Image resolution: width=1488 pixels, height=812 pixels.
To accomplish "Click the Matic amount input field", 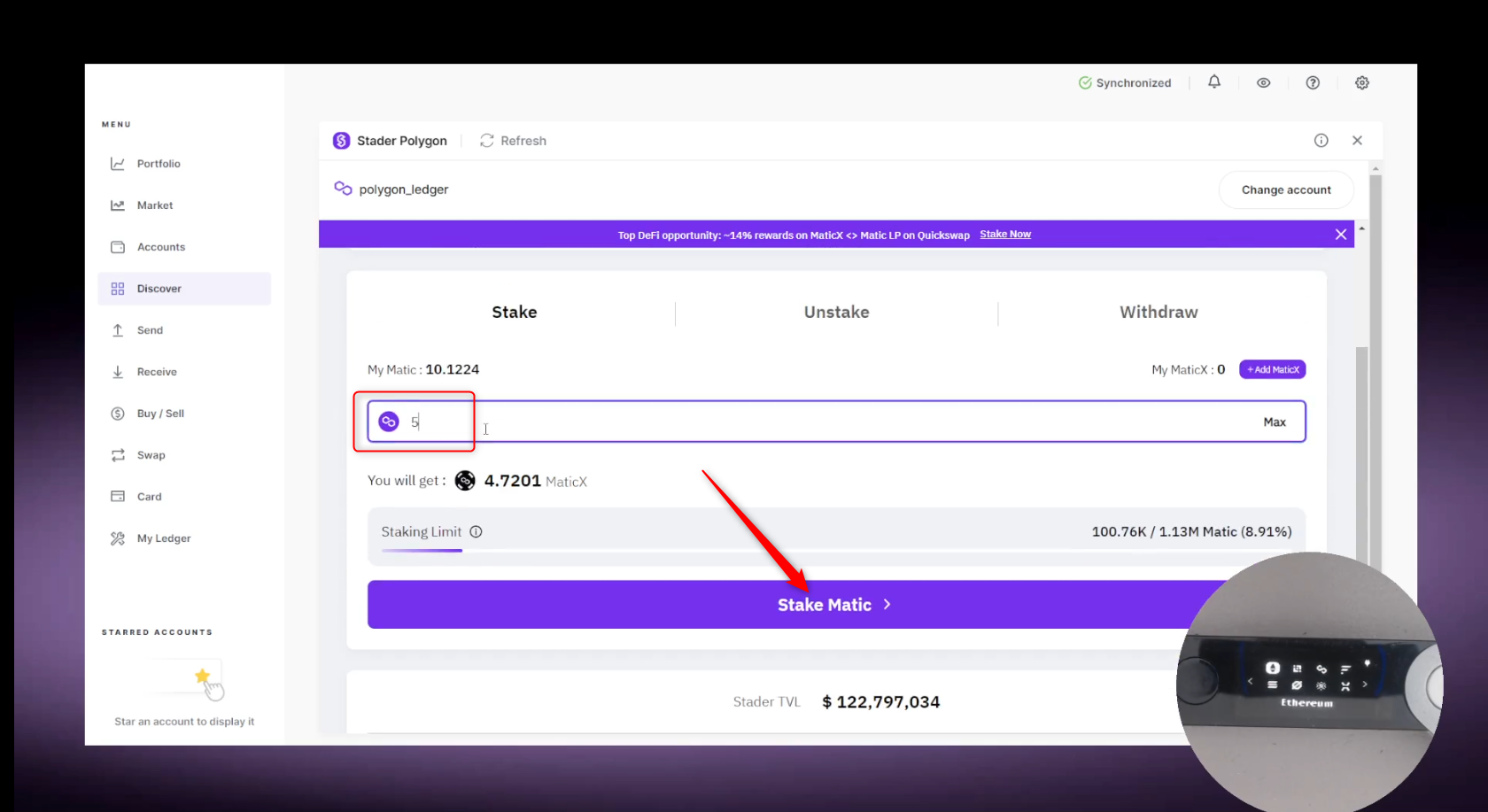I will [836, 421].
